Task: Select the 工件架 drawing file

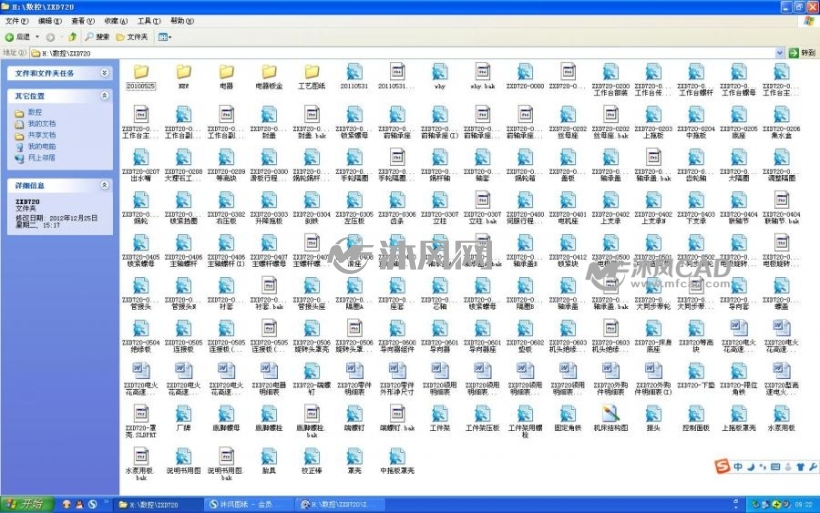Action: [x=440, y=419]
